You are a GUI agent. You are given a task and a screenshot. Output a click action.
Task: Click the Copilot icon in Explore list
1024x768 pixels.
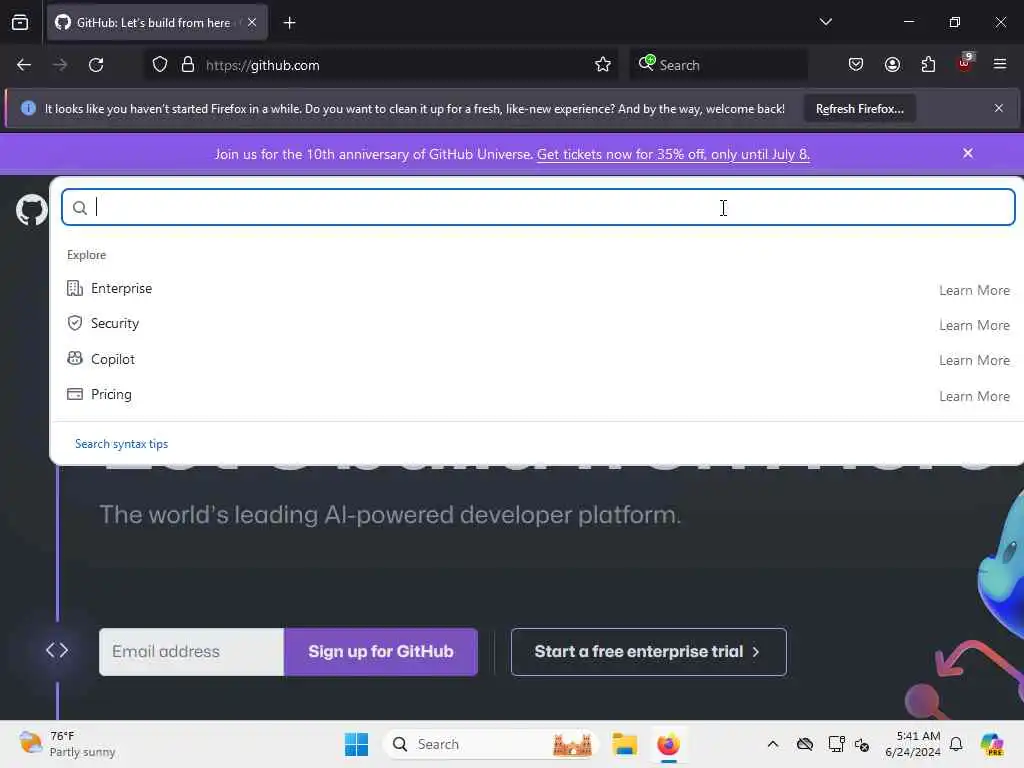(x=74, y=359)
